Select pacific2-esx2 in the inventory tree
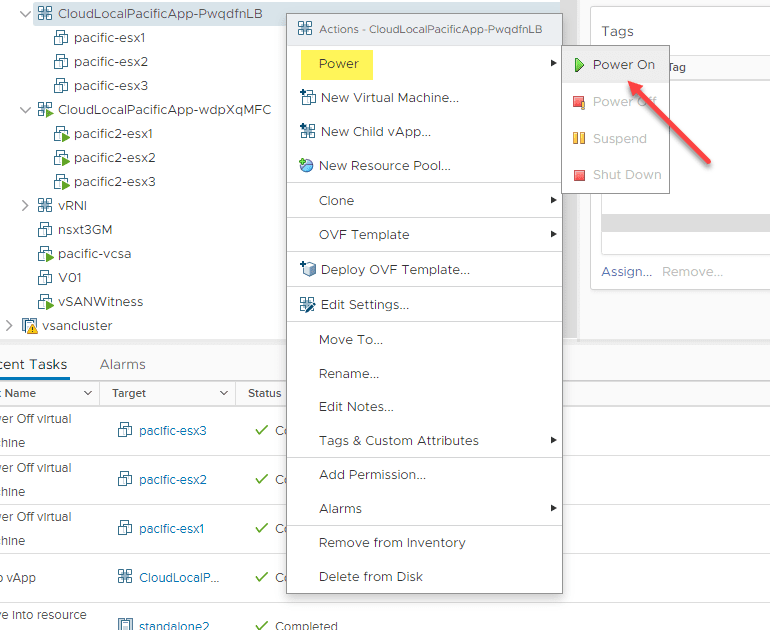770x630 pixels. click(114, 158)
